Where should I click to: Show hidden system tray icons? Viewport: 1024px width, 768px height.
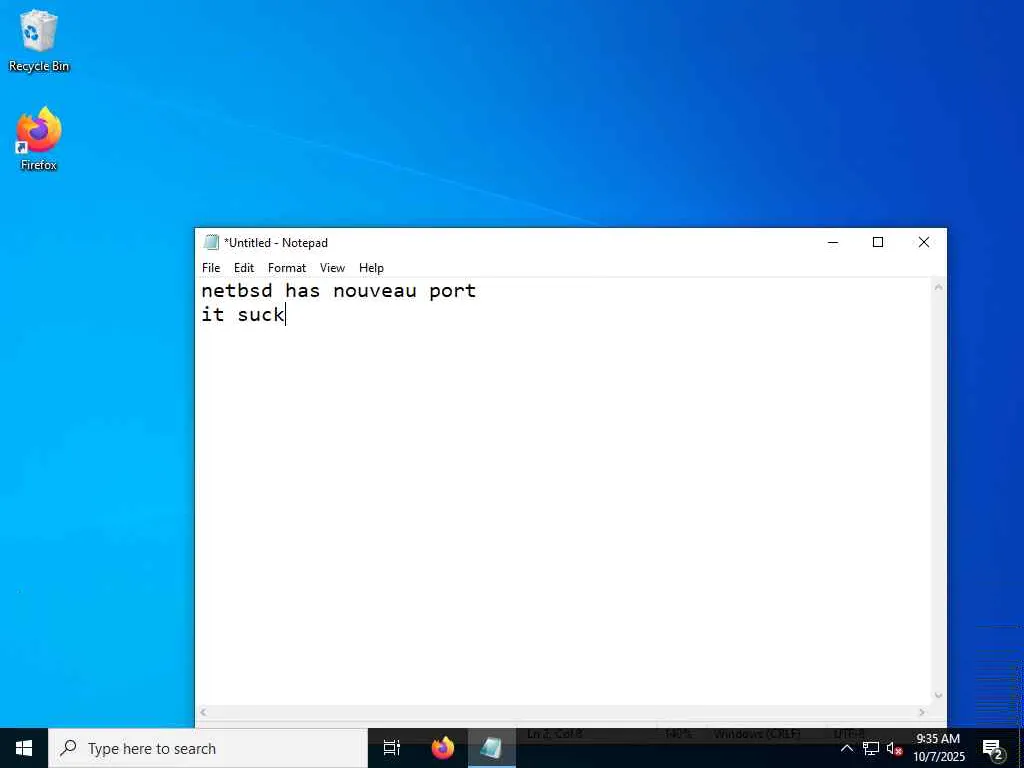tap(846, 748)
